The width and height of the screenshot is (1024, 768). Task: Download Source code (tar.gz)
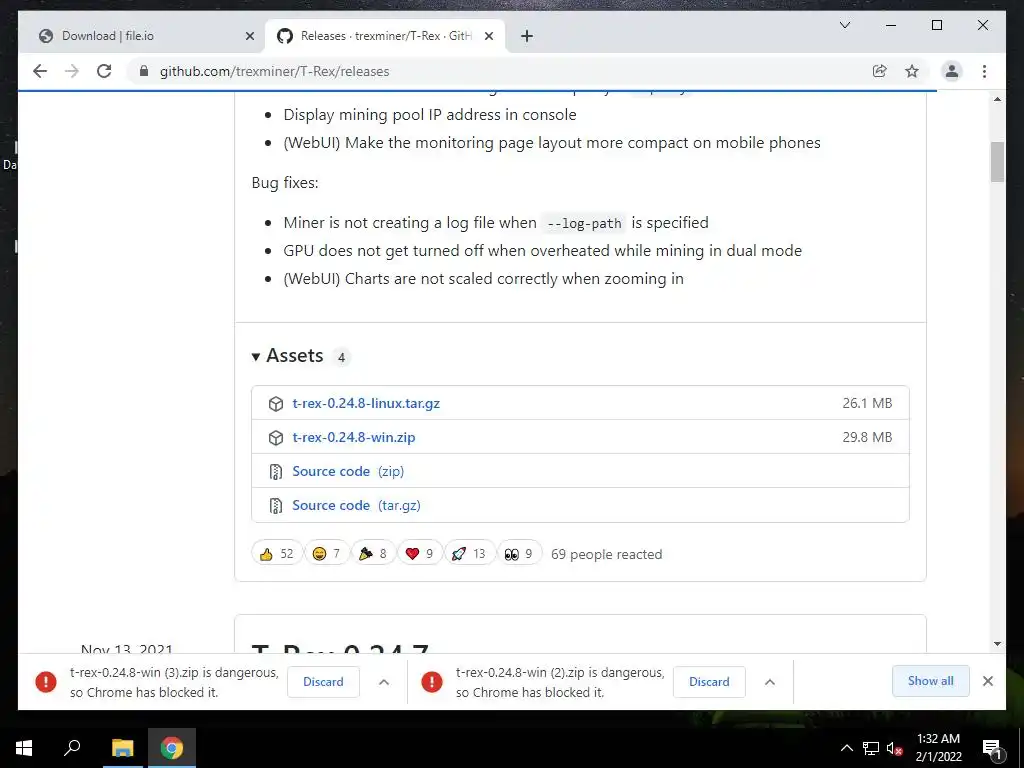[x=356, y=505]
